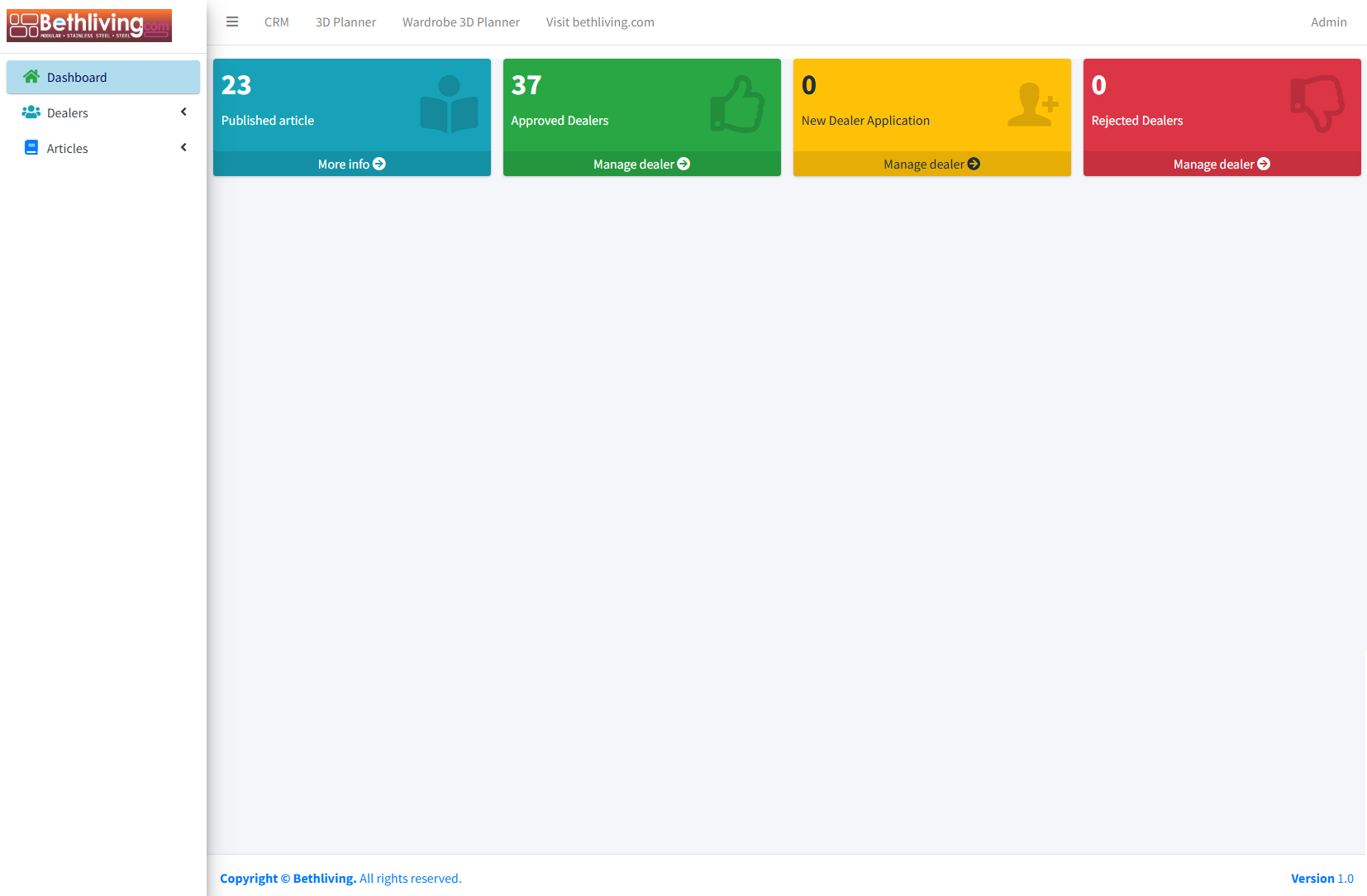Click Manage dealer under Approved Dealers

pyautogui.click(x=641, y=164)
